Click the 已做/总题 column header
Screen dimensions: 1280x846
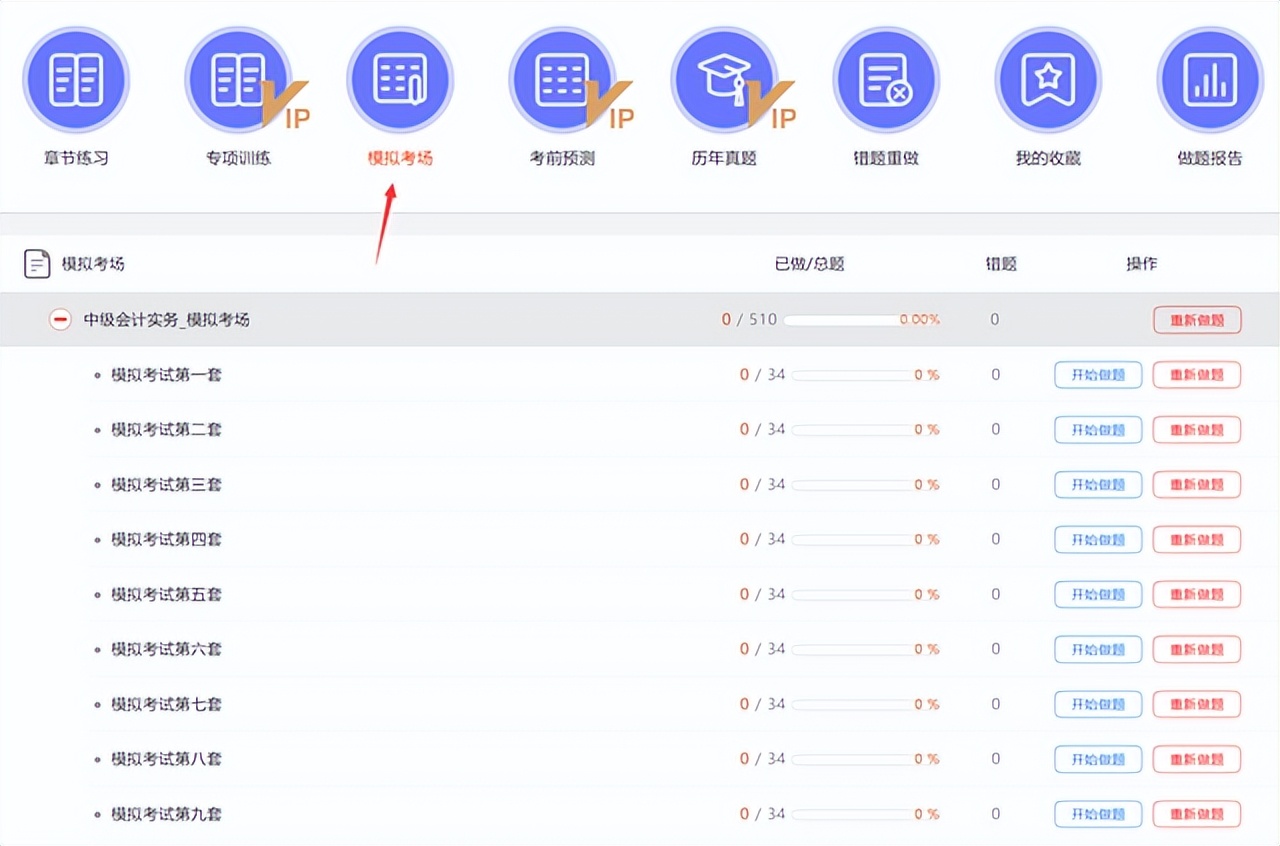[808, 263]
